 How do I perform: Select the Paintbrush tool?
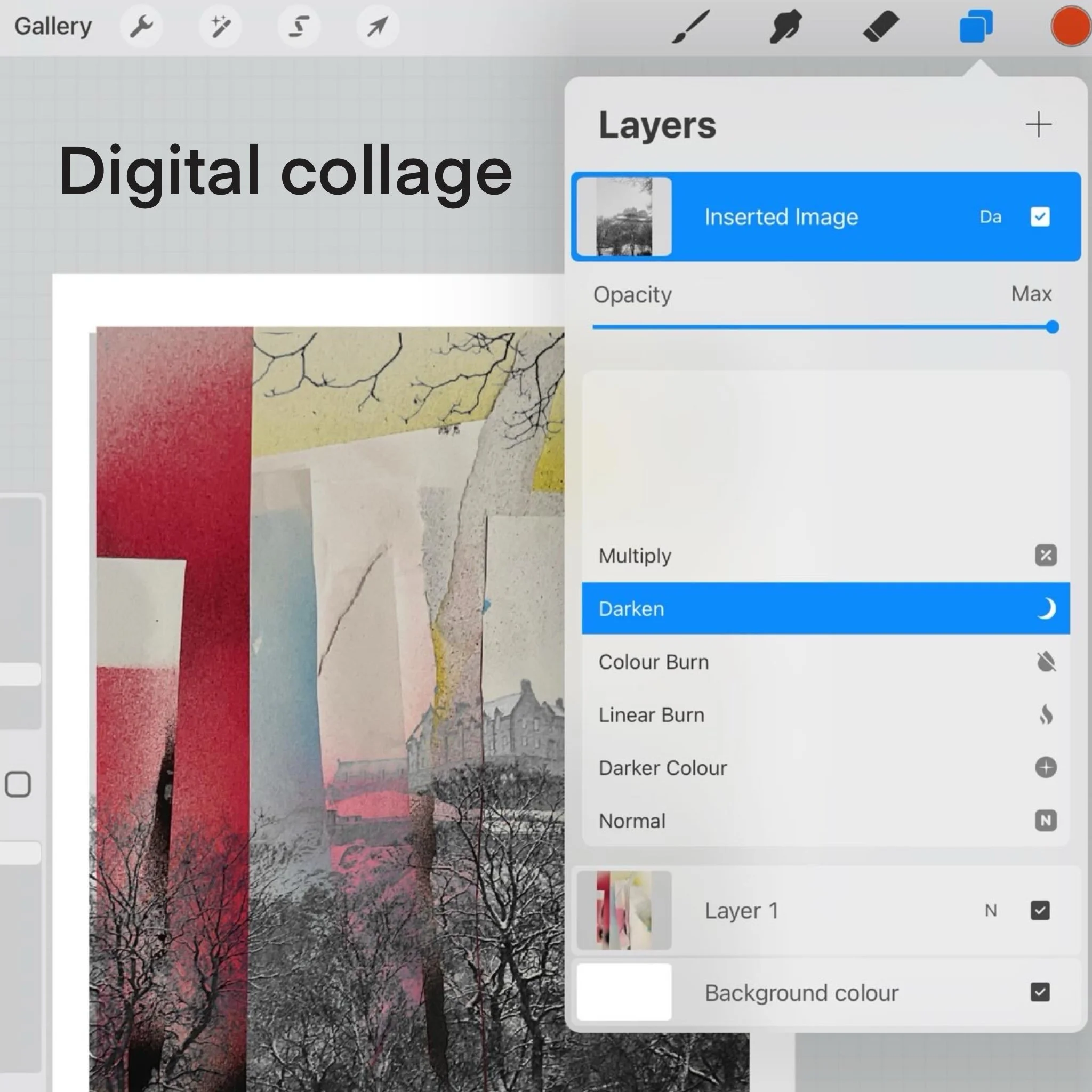point(690,26)
